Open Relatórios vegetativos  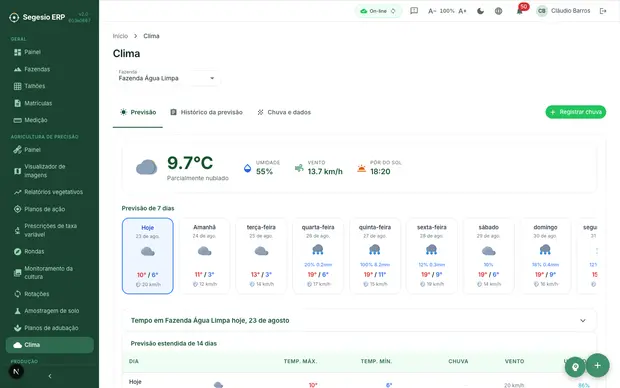point(49,192)
